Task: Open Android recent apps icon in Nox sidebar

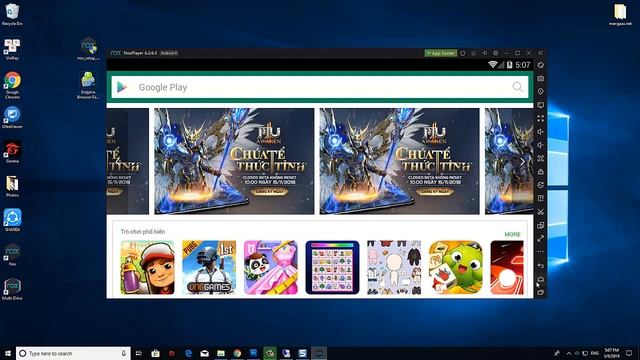Action: click(540, 293)
